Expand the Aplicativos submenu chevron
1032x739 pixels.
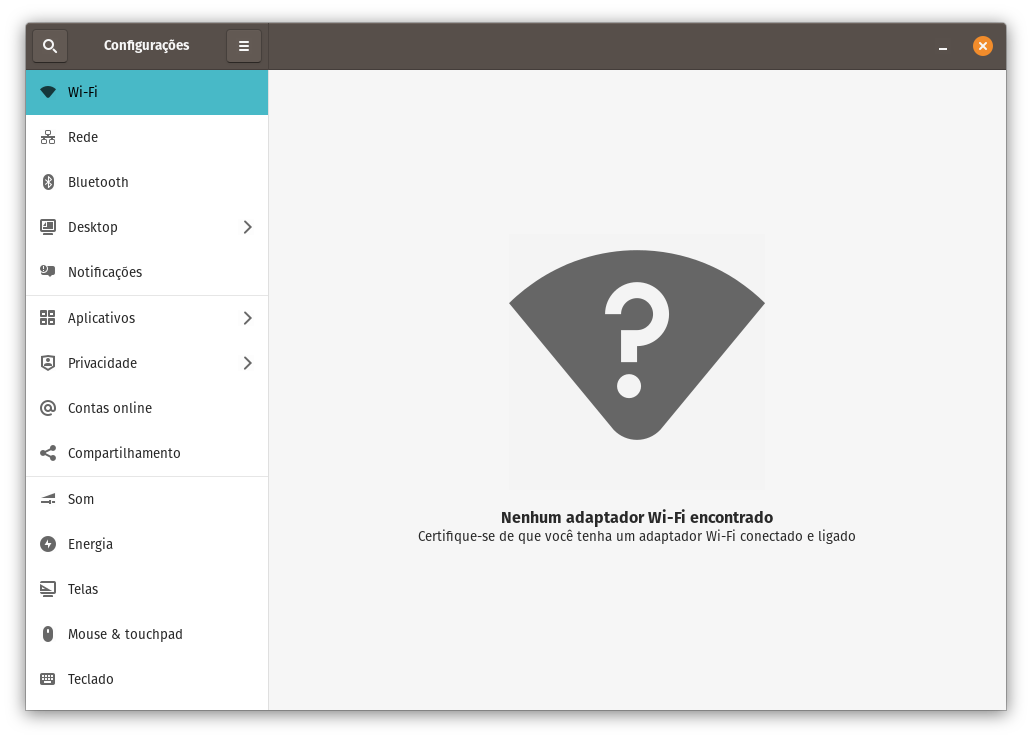(247, 318)
